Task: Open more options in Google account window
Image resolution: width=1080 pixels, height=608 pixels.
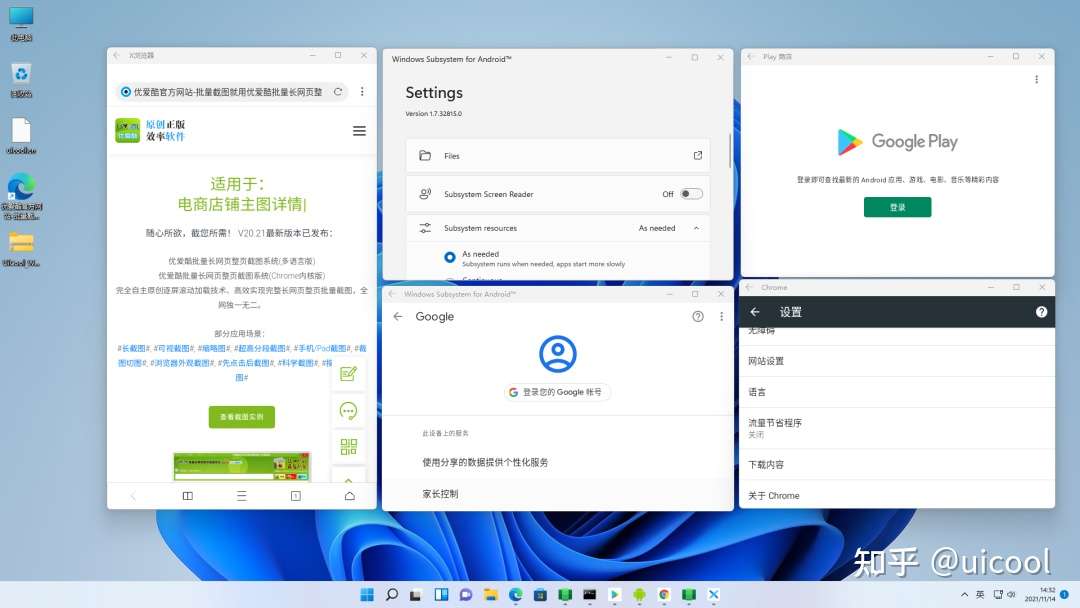Action: (721, 317)
